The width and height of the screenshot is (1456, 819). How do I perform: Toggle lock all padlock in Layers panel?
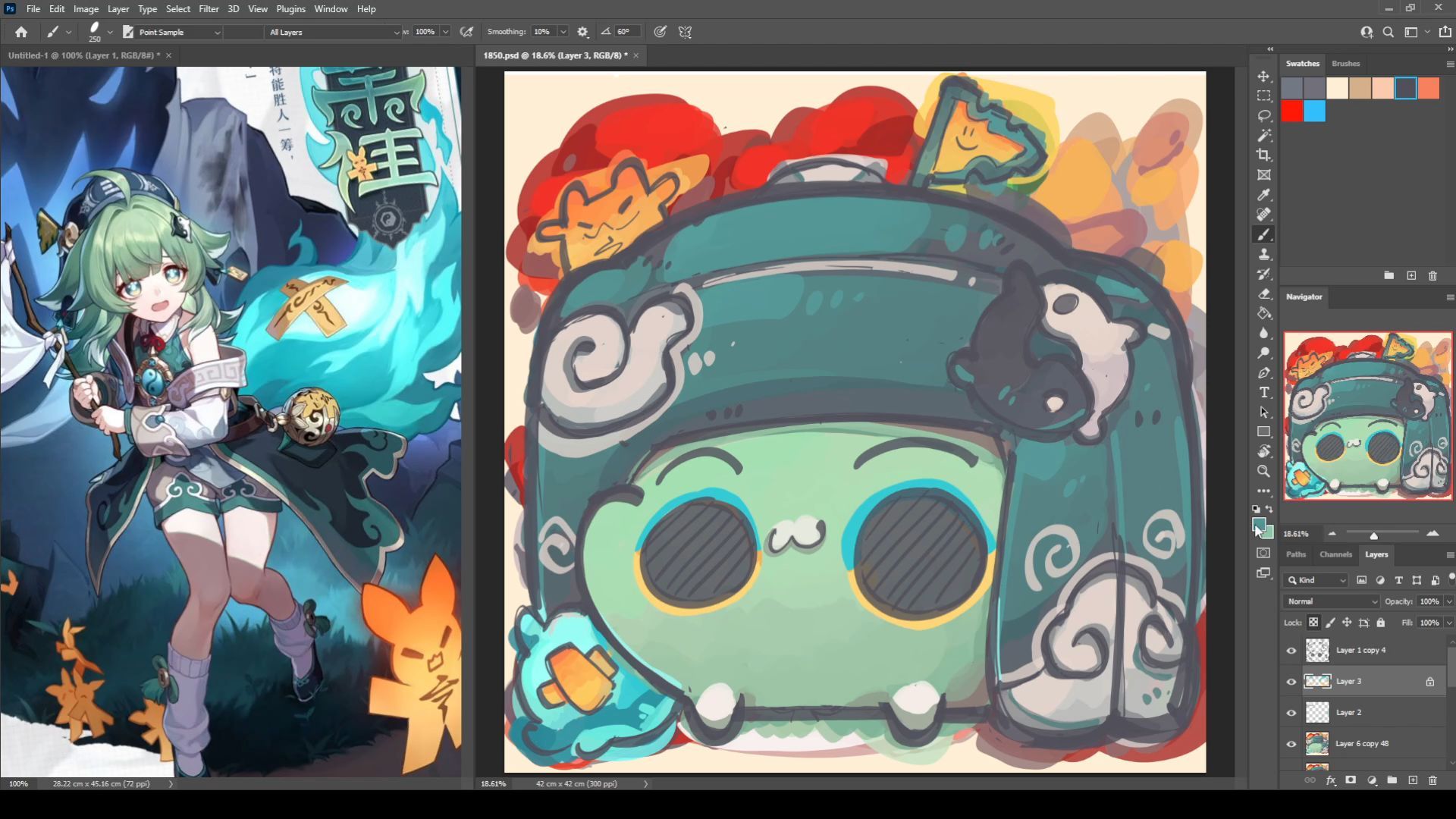(1381, 623)
